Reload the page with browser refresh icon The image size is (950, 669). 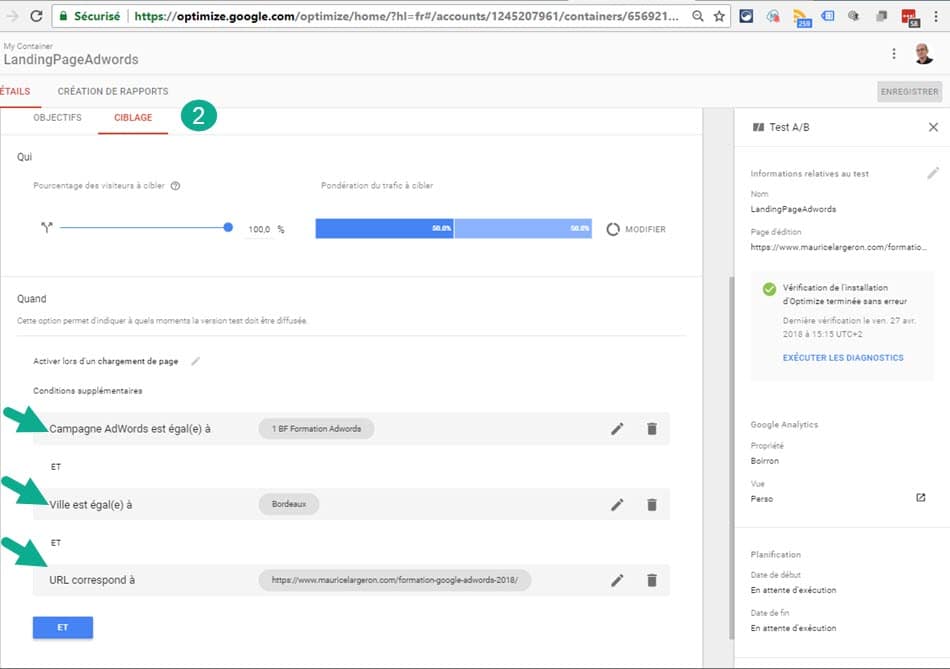36,16
